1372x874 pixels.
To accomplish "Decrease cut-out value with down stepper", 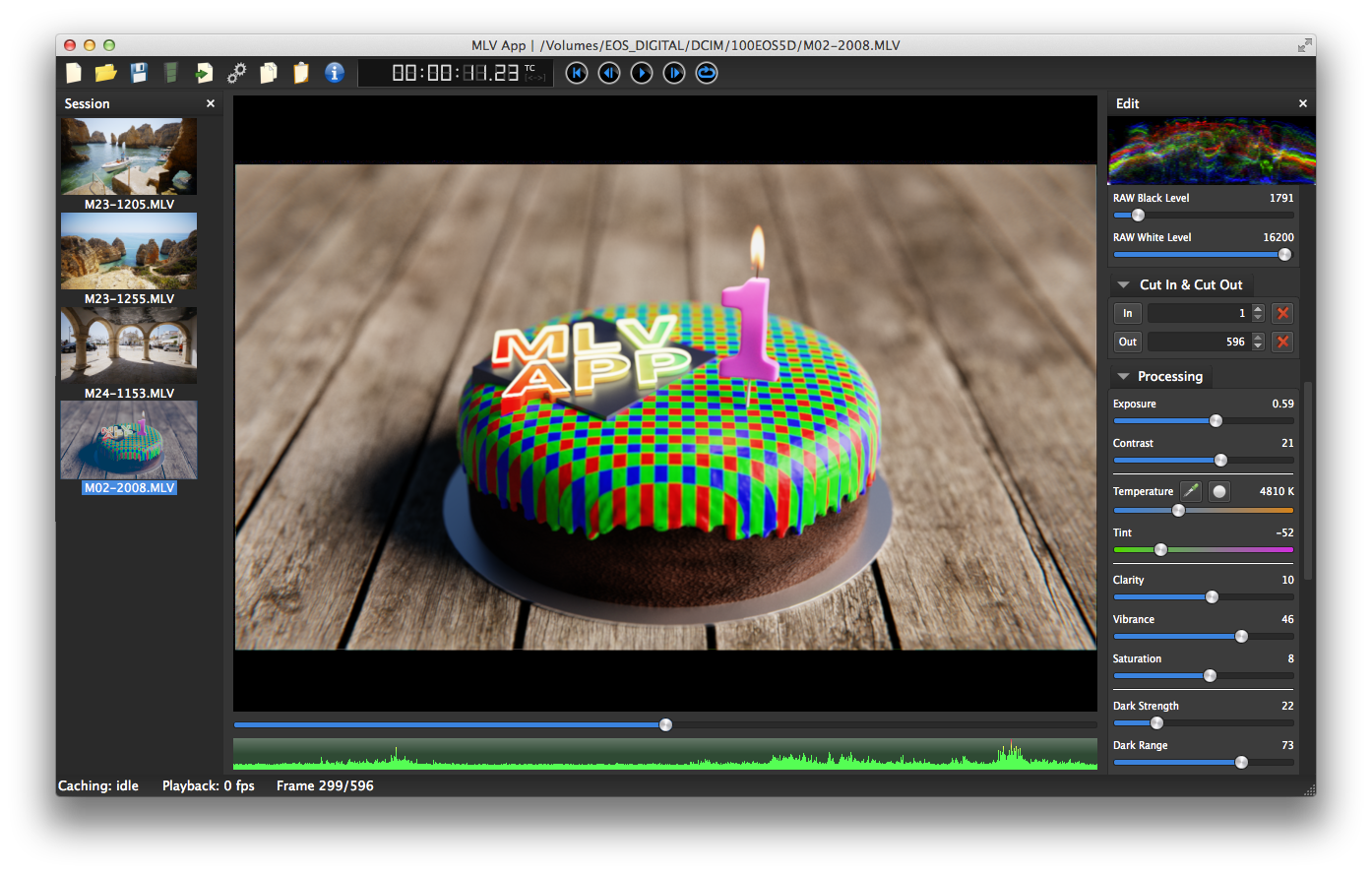I will (x=1258, y=346).
